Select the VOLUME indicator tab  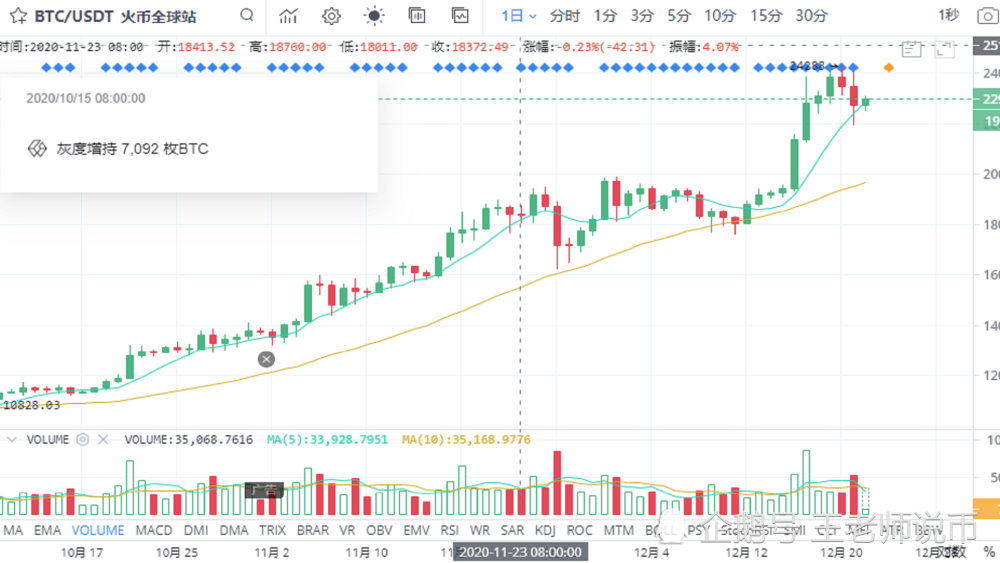tap(98, 530)
